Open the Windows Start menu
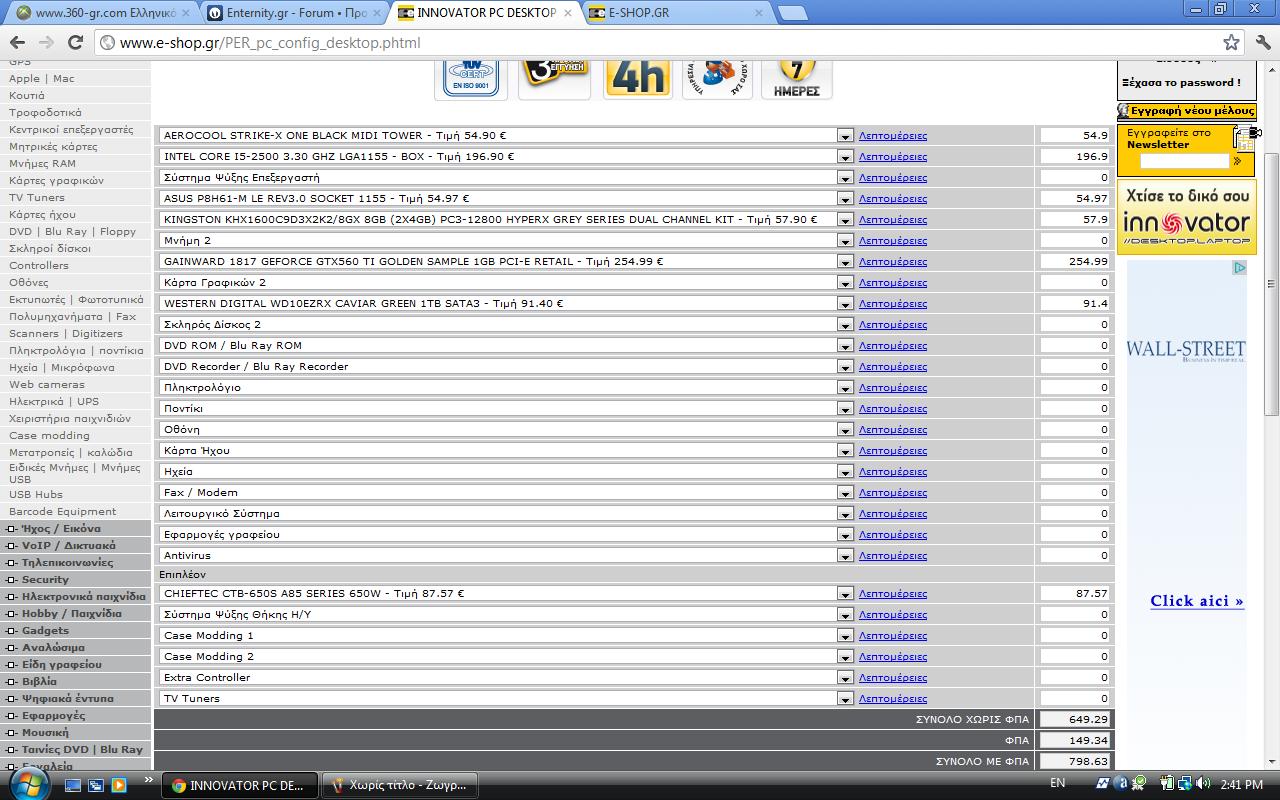This screenshot has height=800, width=1280. (28, 783)
